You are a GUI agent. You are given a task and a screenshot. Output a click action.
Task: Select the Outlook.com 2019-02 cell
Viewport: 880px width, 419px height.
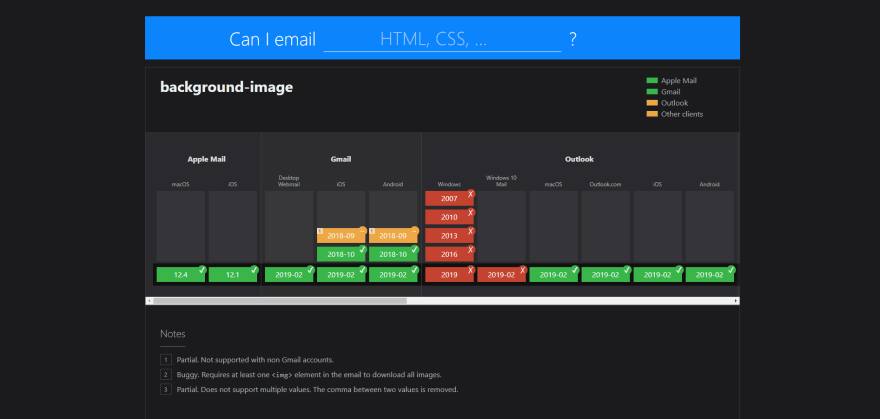click(x=606, y=275)
